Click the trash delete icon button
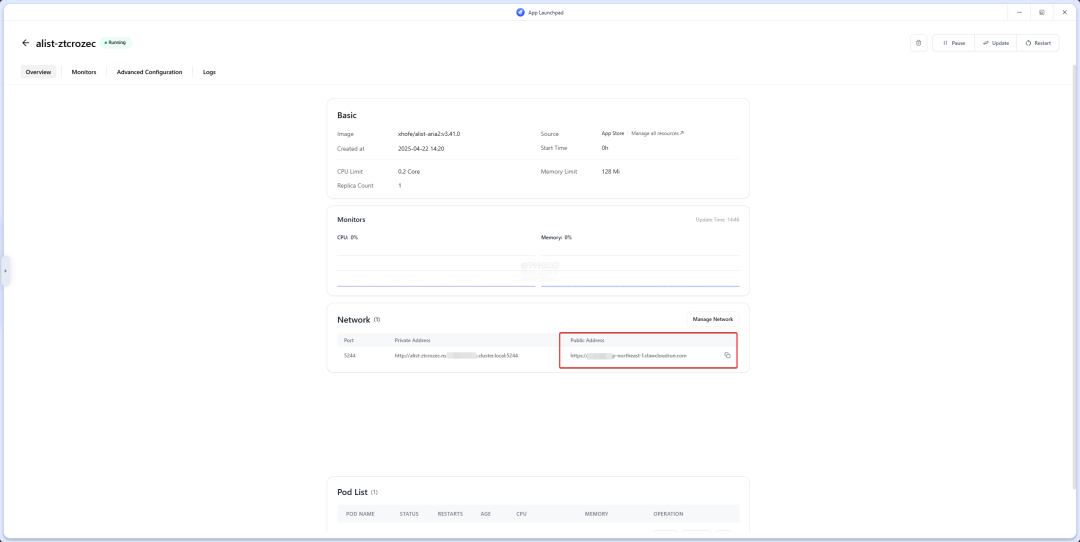The width and height of the screenshot is (1080, 542). [918, 43]
